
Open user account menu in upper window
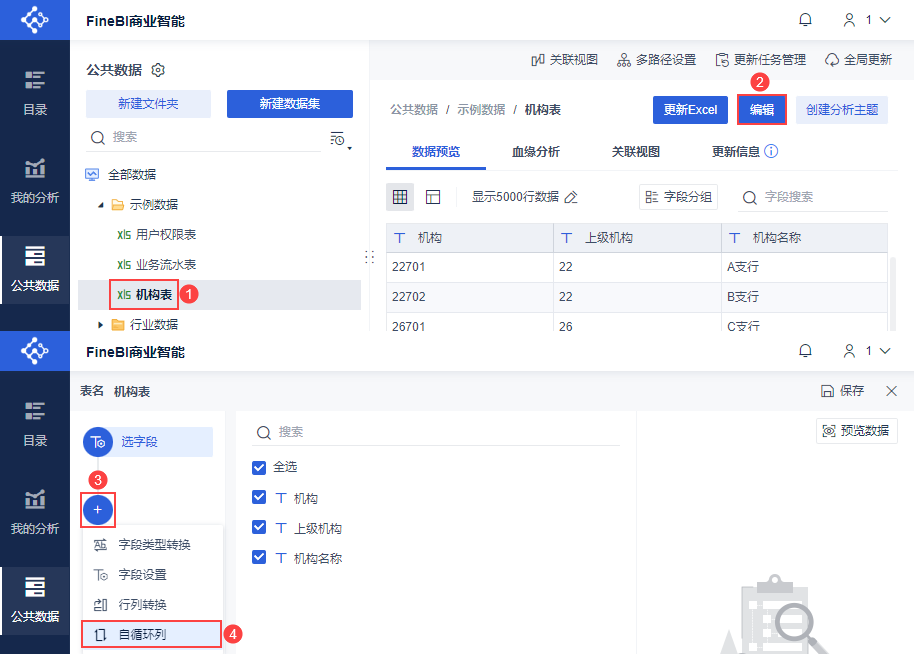(867, 20)
